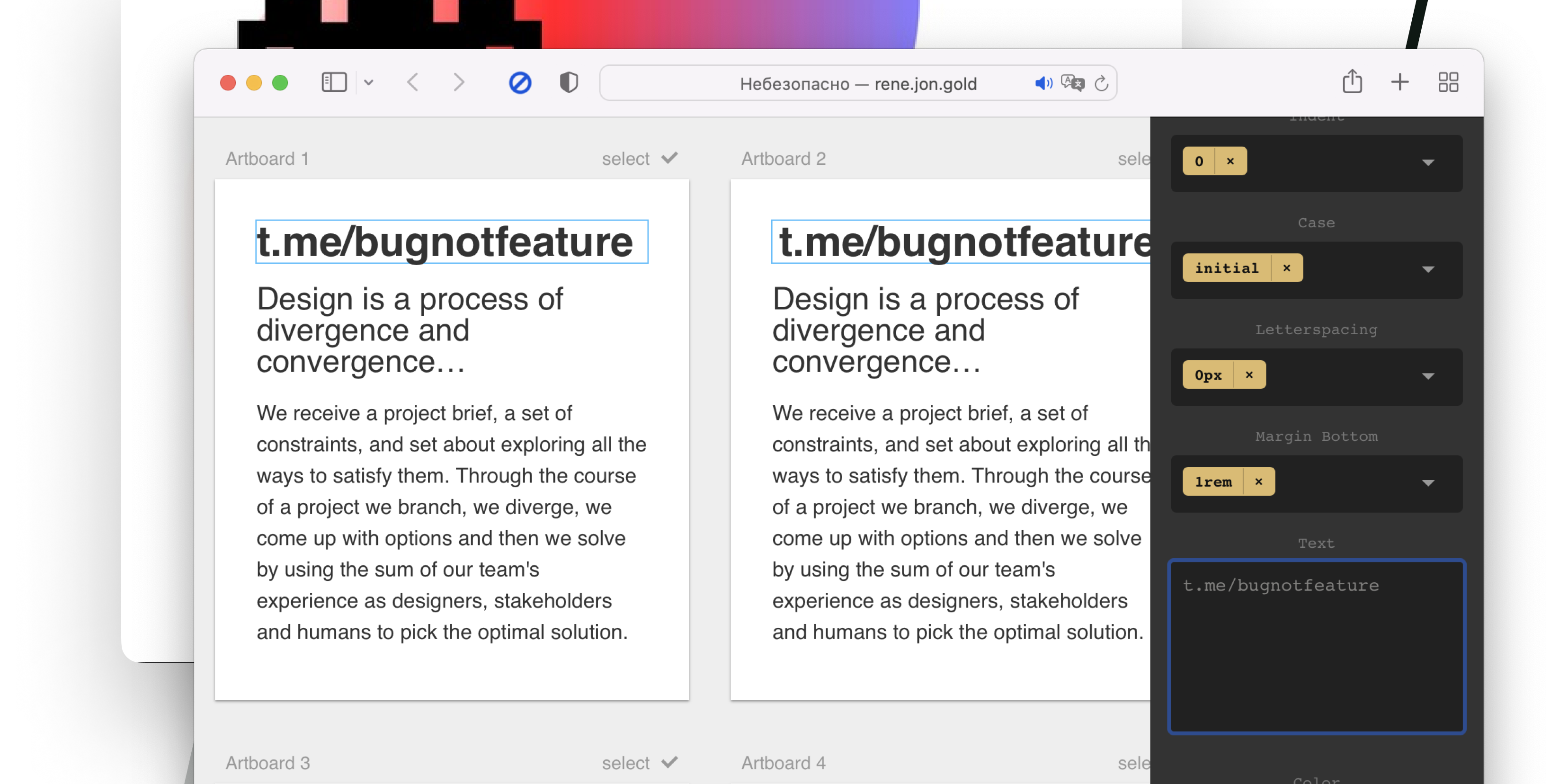Screen dimensions: 1568x784
Task: Reload the page with refresh icon
Action: (1101, 83)
